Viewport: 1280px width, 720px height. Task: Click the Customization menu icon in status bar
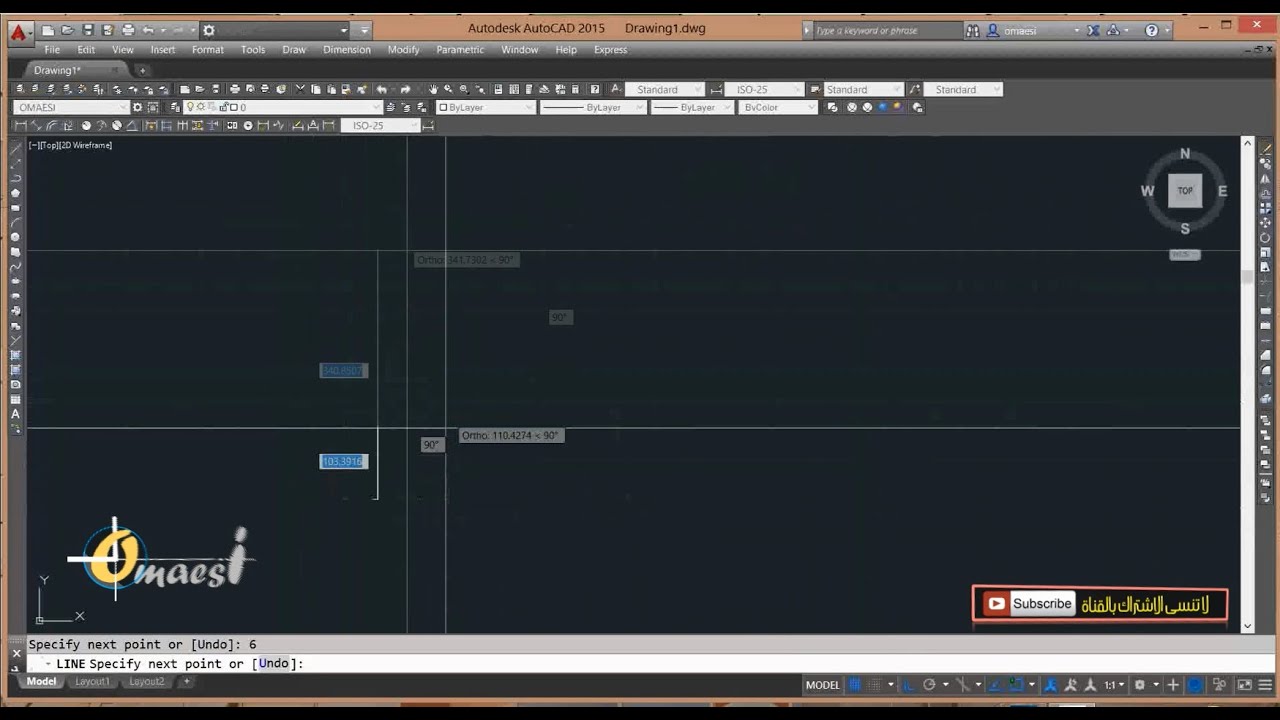tap(1265, 685)
